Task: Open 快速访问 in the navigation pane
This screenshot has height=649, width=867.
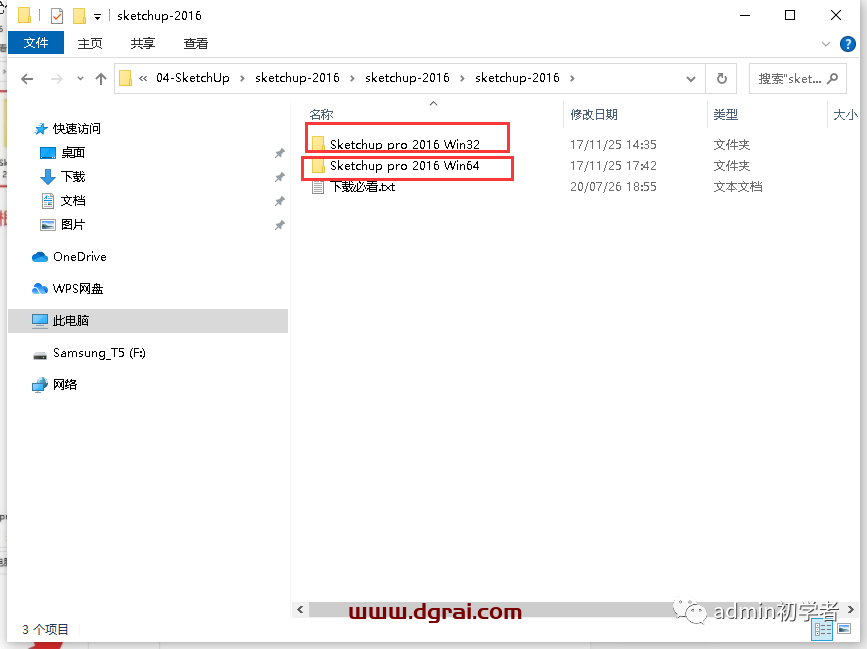Action: point(76,129)
